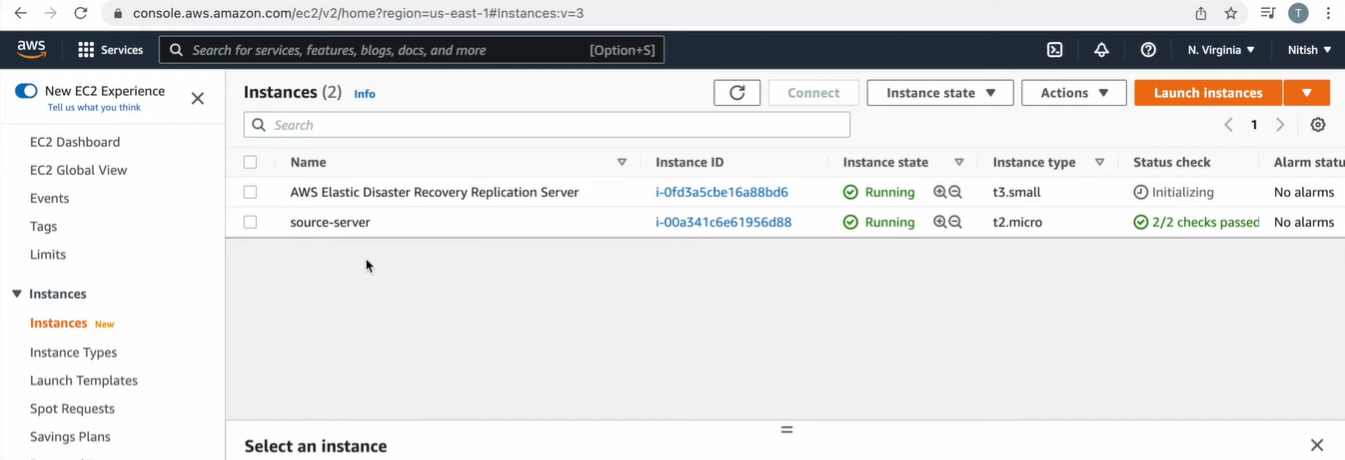1345x460 pixels.
Task: Click the browser address bar URL
Action: (x=358, y=14)
